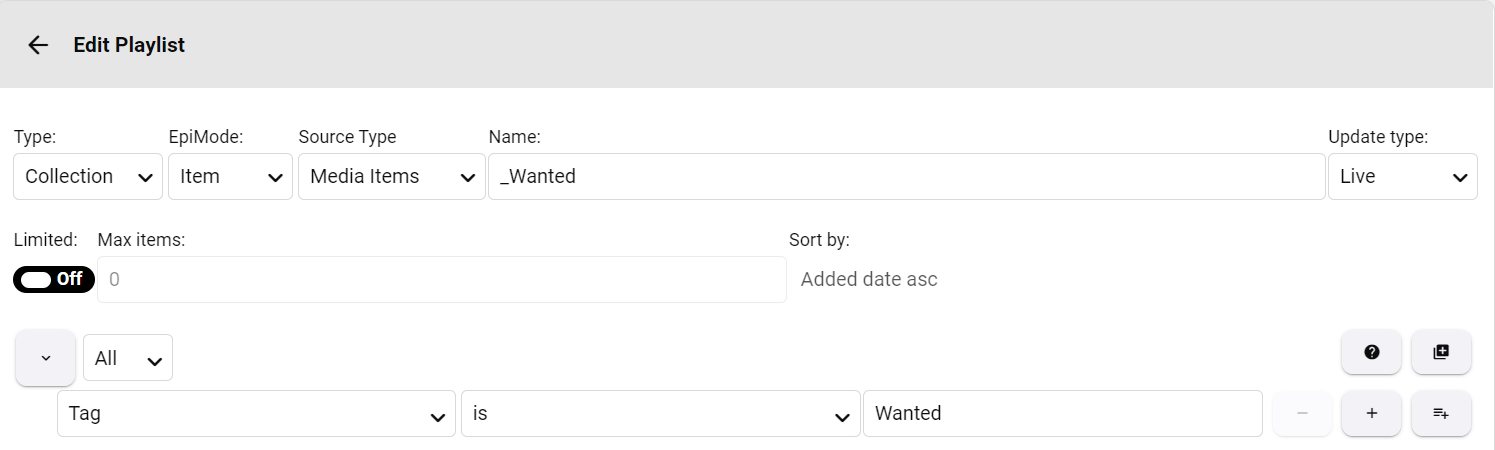Click the back arrow icon
This screenshot has width=1495, height=450.
38,45
